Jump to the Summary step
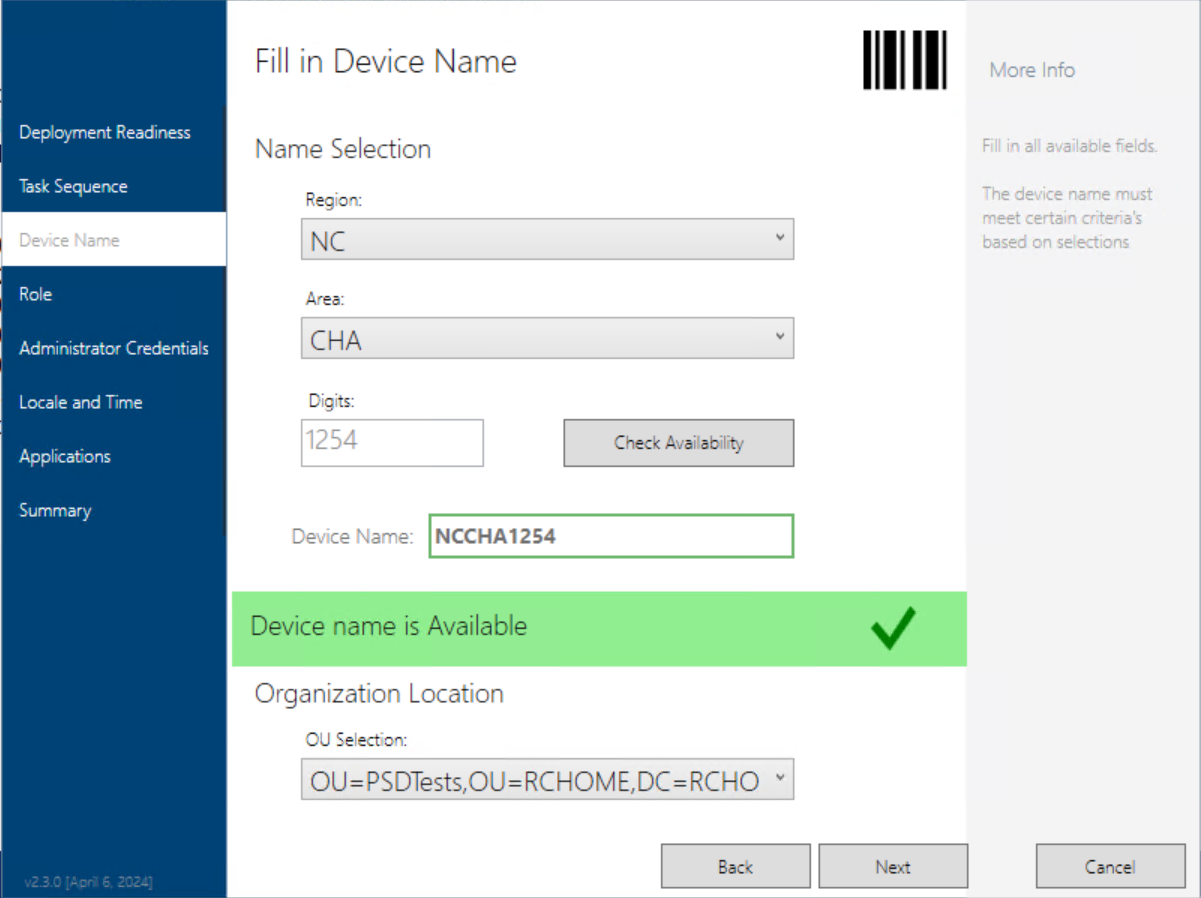 [x=113, y=510]
